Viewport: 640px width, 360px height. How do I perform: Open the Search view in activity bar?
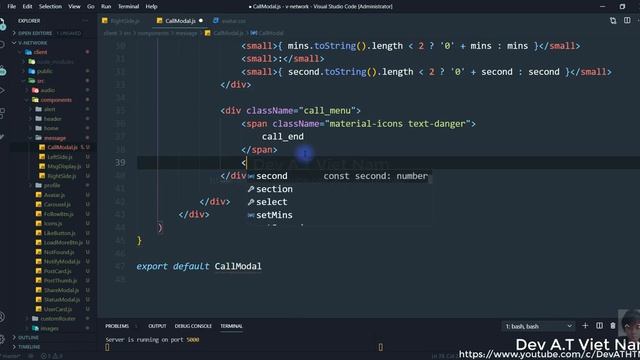click(2, 45)
